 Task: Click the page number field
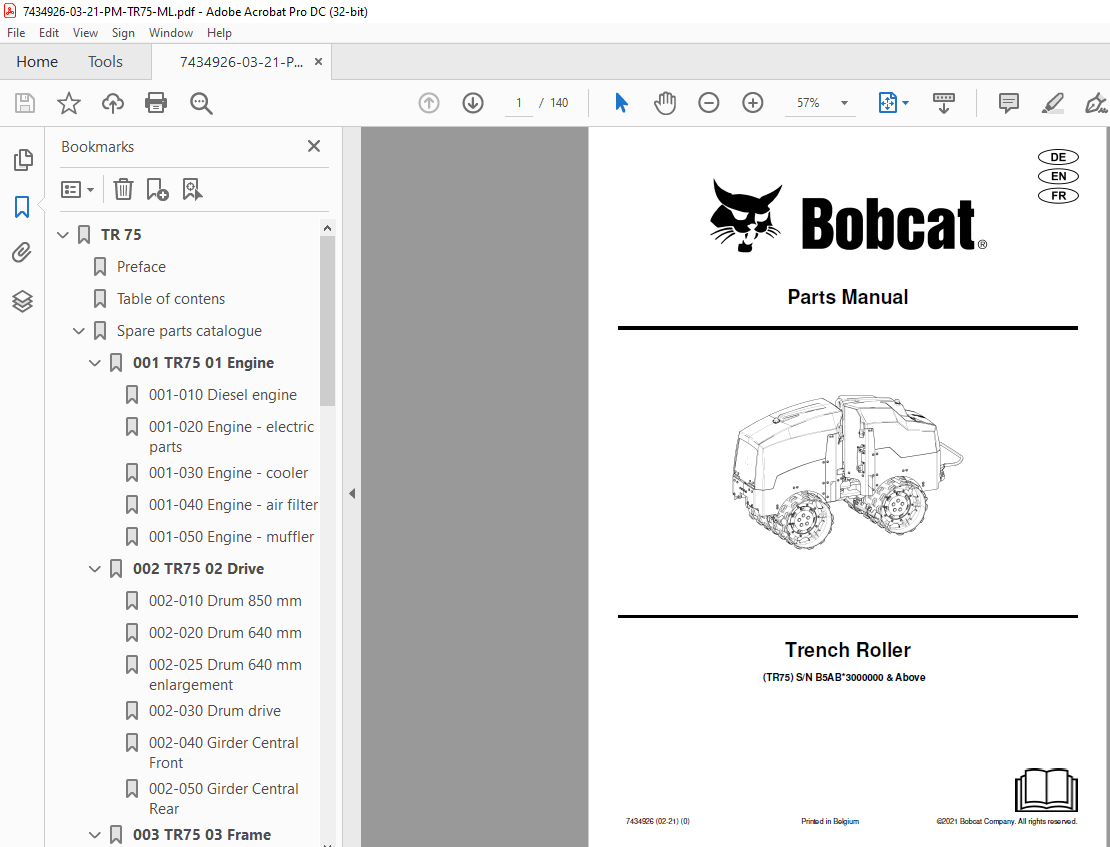(518, 103)
